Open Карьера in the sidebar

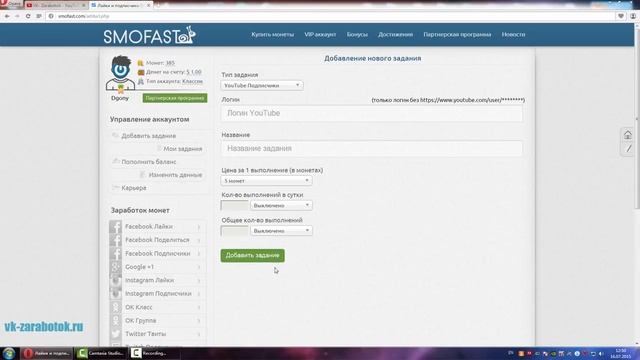(133, 188)
